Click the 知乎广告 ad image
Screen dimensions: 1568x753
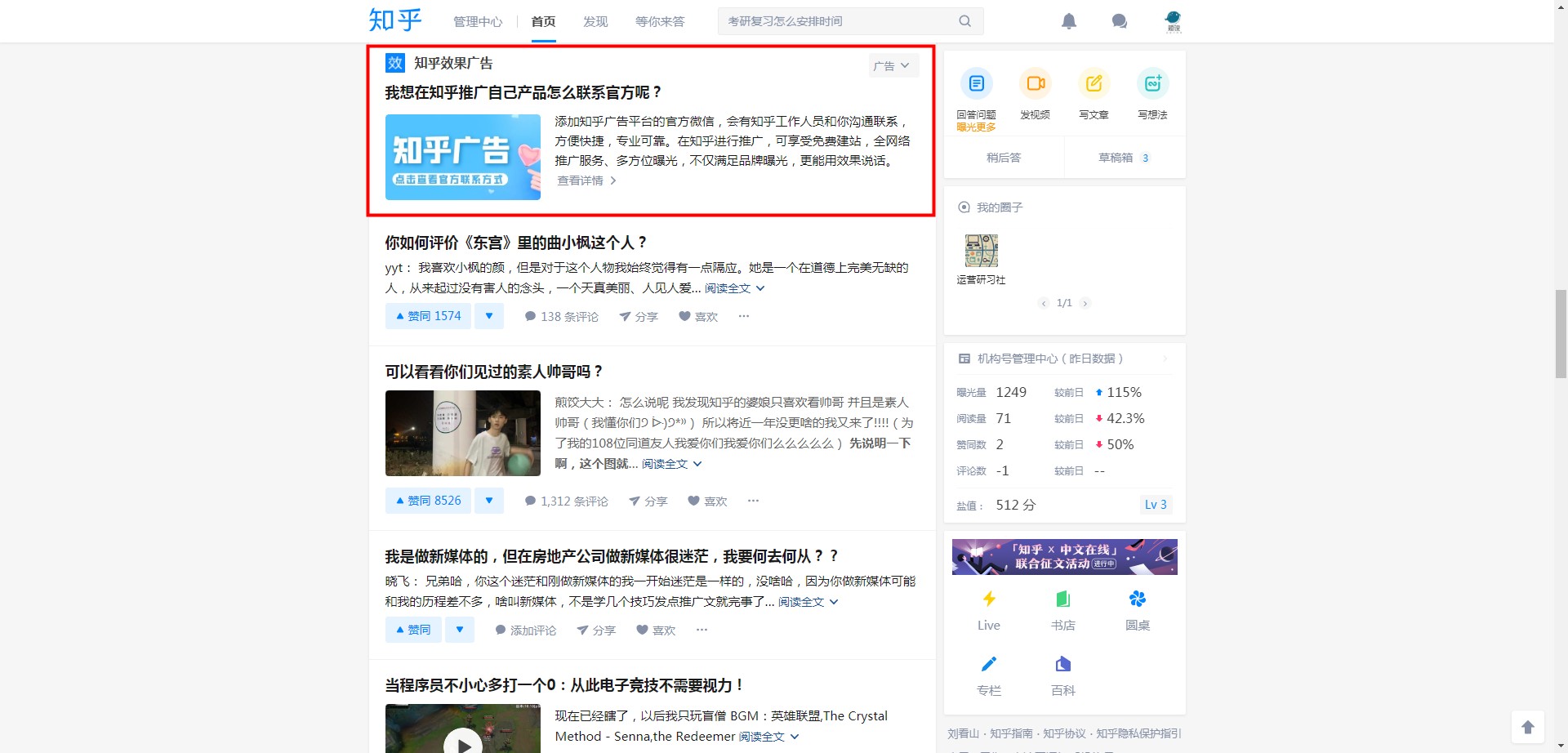tap(463, 157)
